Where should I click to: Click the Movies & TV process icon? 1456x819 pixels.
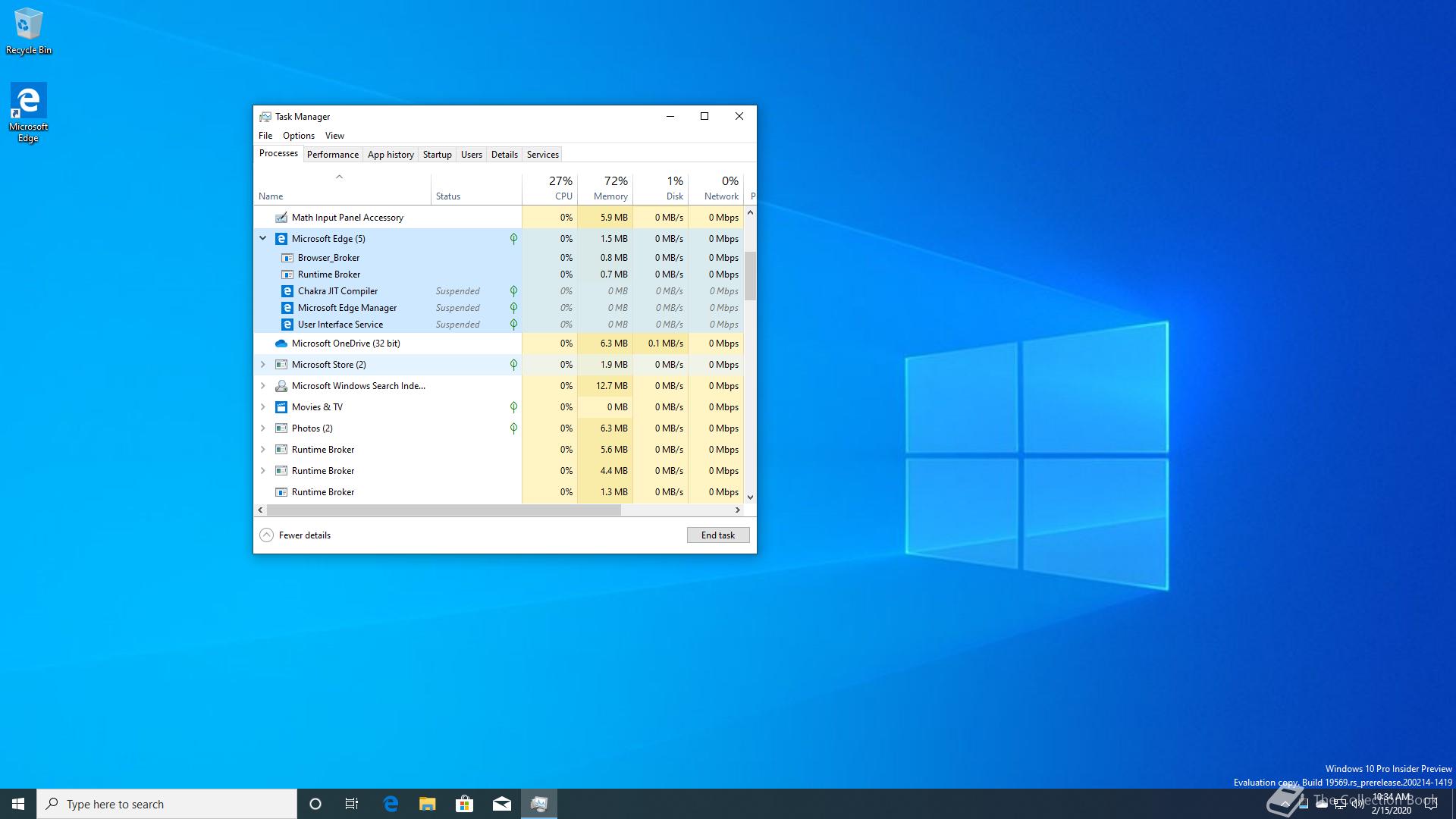click(x=281, y=407)
